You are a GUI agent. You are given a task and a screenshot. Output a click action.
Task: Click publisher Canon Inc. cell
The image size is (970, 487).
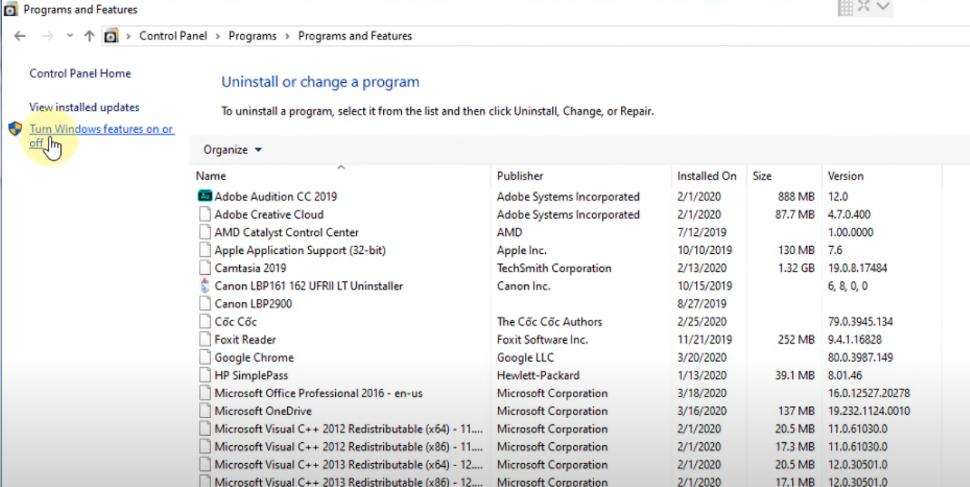point(523,286)
